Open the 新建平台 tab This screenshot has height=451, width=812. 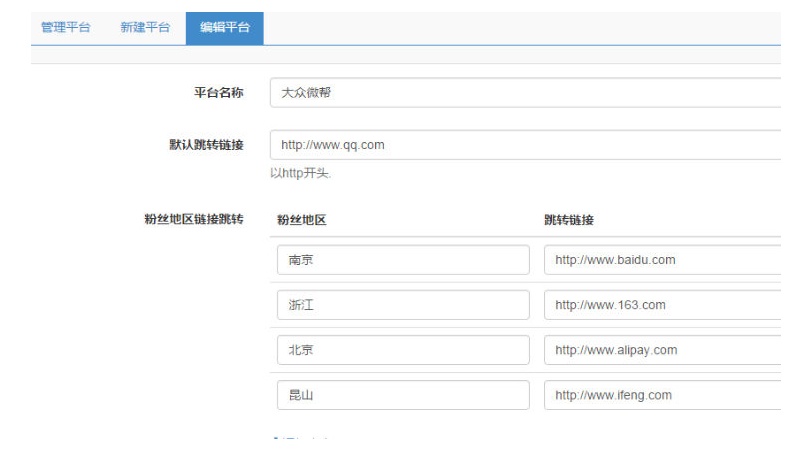coord(145,27)
